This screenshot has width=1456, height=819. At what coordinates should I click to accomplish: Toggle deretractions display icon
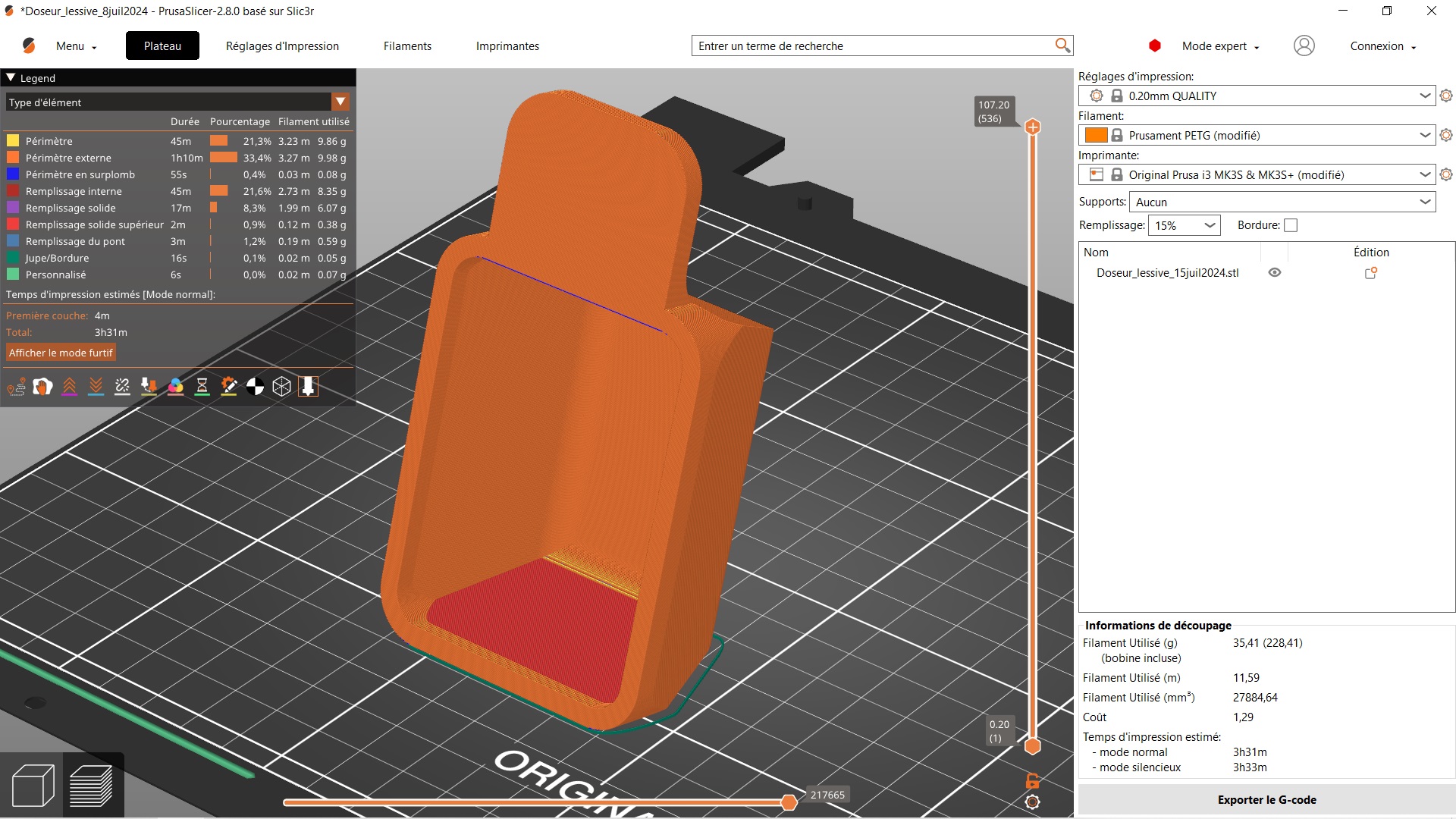point(96,387)
